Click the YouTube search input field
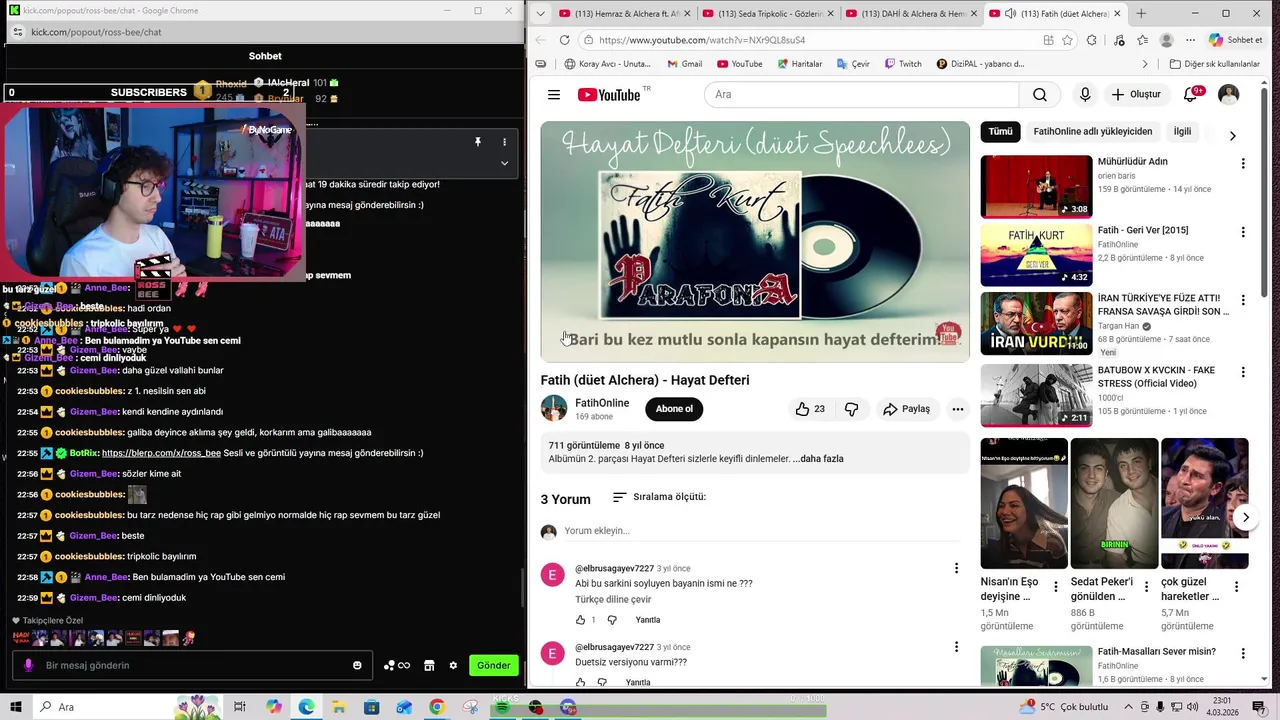1280x720 pixels. point(861,95)
